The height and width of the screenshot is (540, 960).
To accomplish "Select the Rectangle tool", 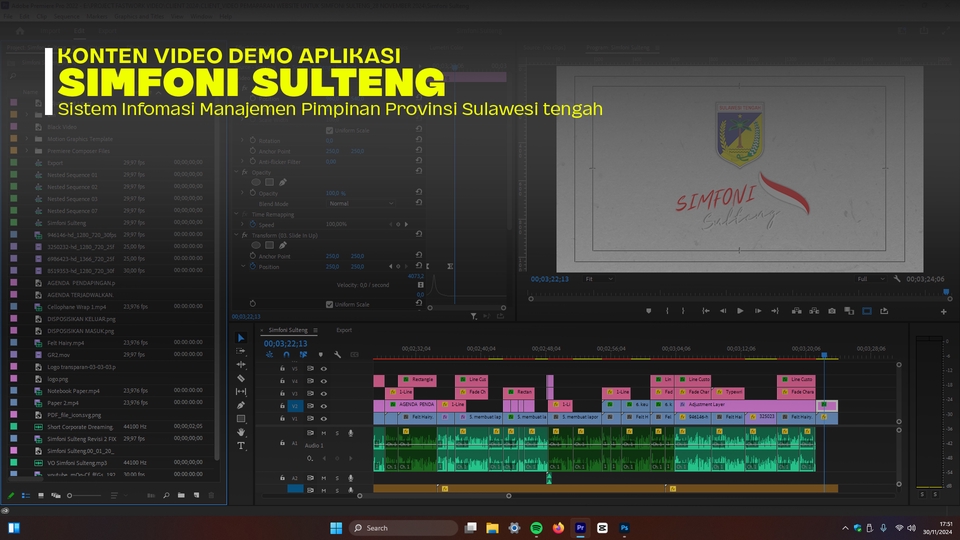I will [x=241, y=419].
